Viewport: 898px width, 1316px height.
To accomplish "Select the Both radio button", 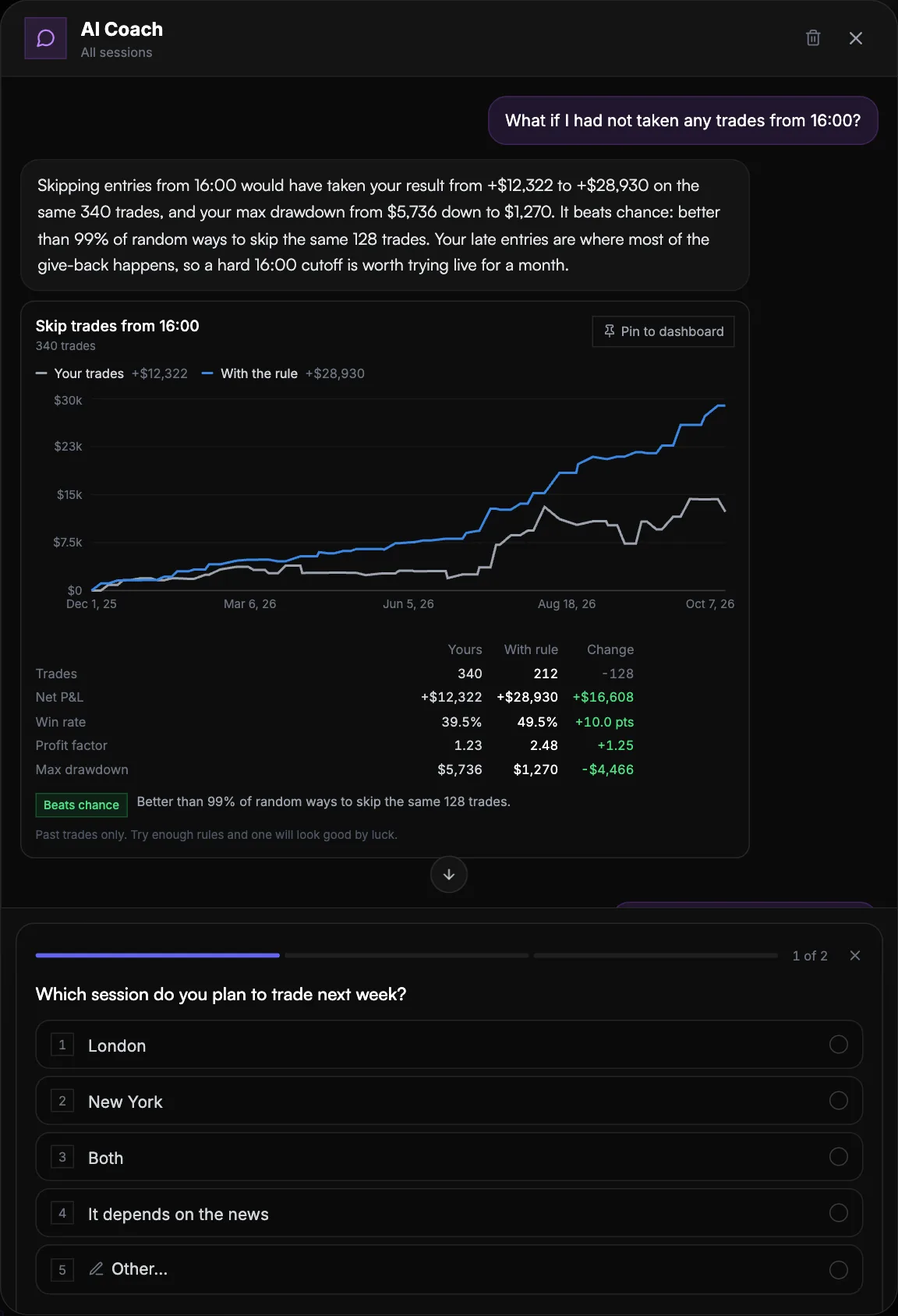I will click(x=839, y=1157).
